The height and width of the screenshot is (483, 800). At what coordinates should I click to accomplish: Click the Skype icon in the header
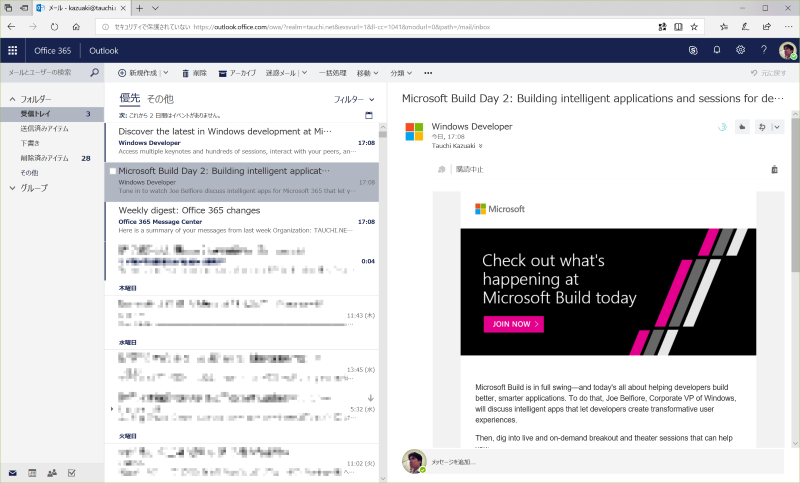pyautogui.click(x=693, y=50)
